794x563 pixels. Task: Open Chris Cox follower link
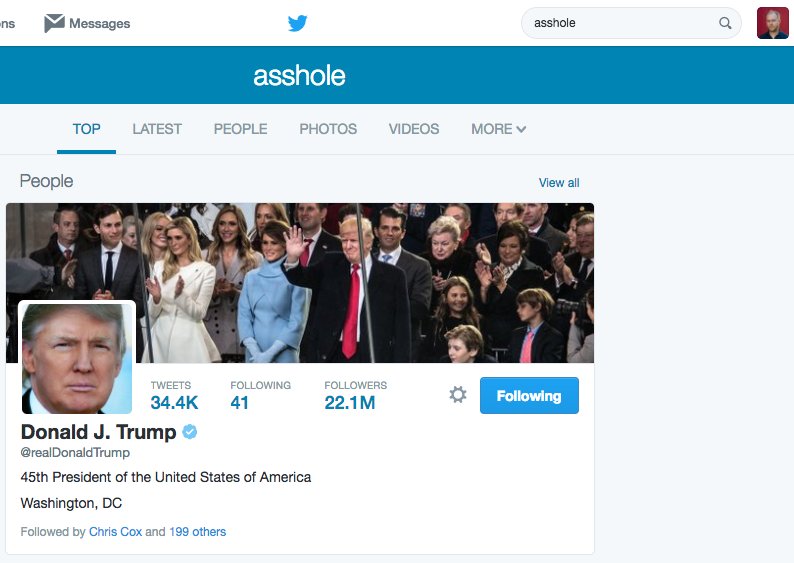click(x=115, y=532)
